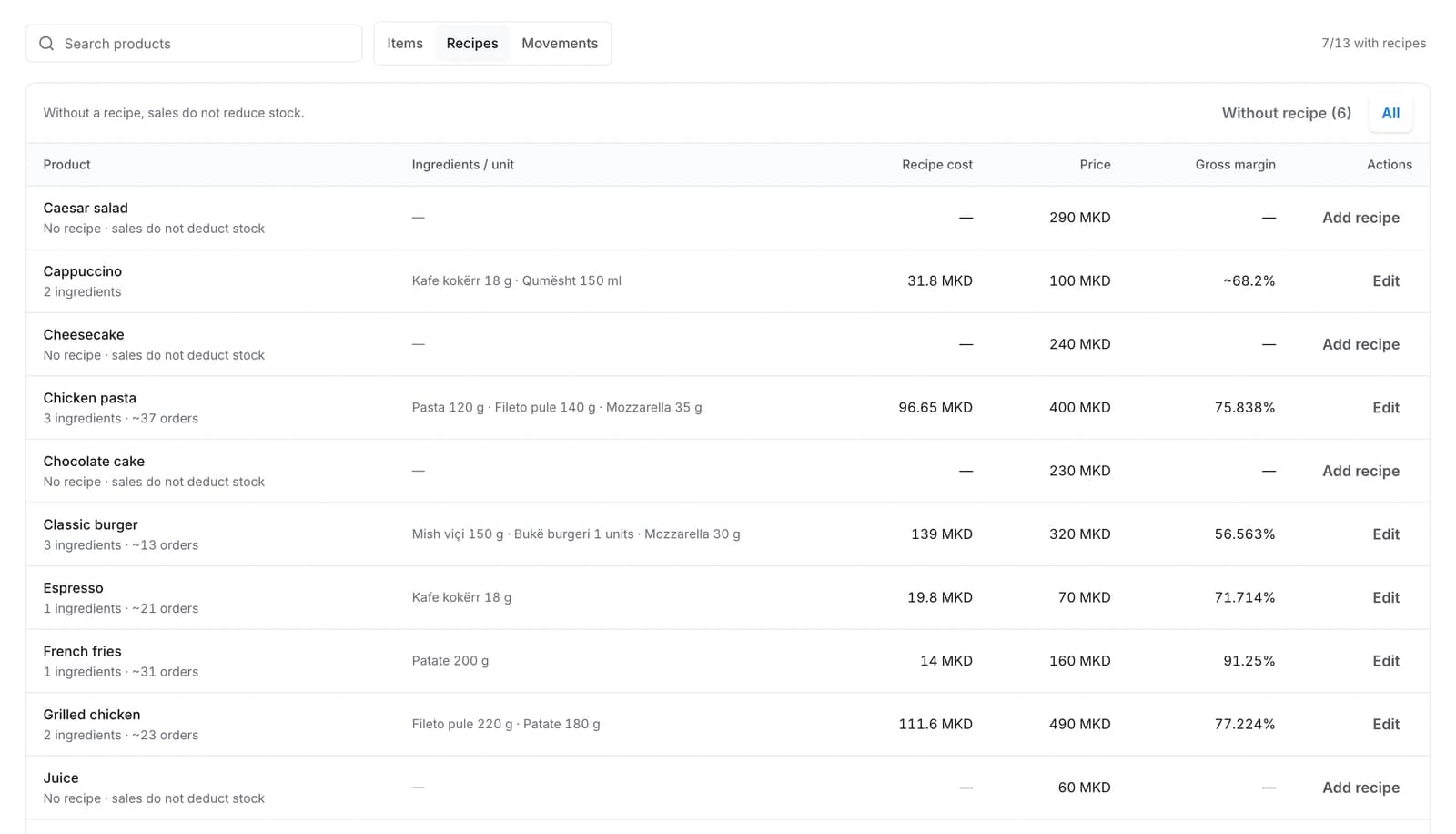Click the search magnifier icon

click(46, 44)
